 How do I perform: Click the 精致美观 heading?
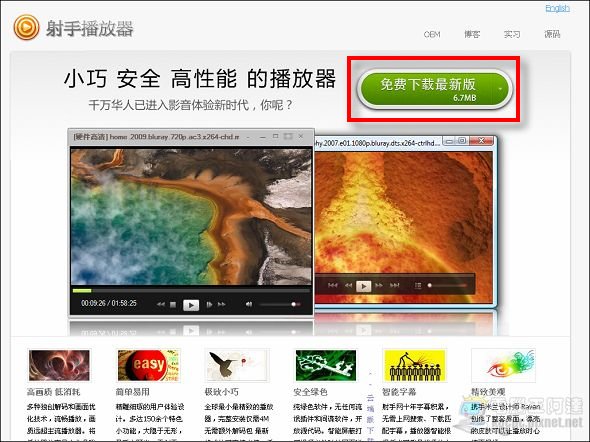pos(488,392)
